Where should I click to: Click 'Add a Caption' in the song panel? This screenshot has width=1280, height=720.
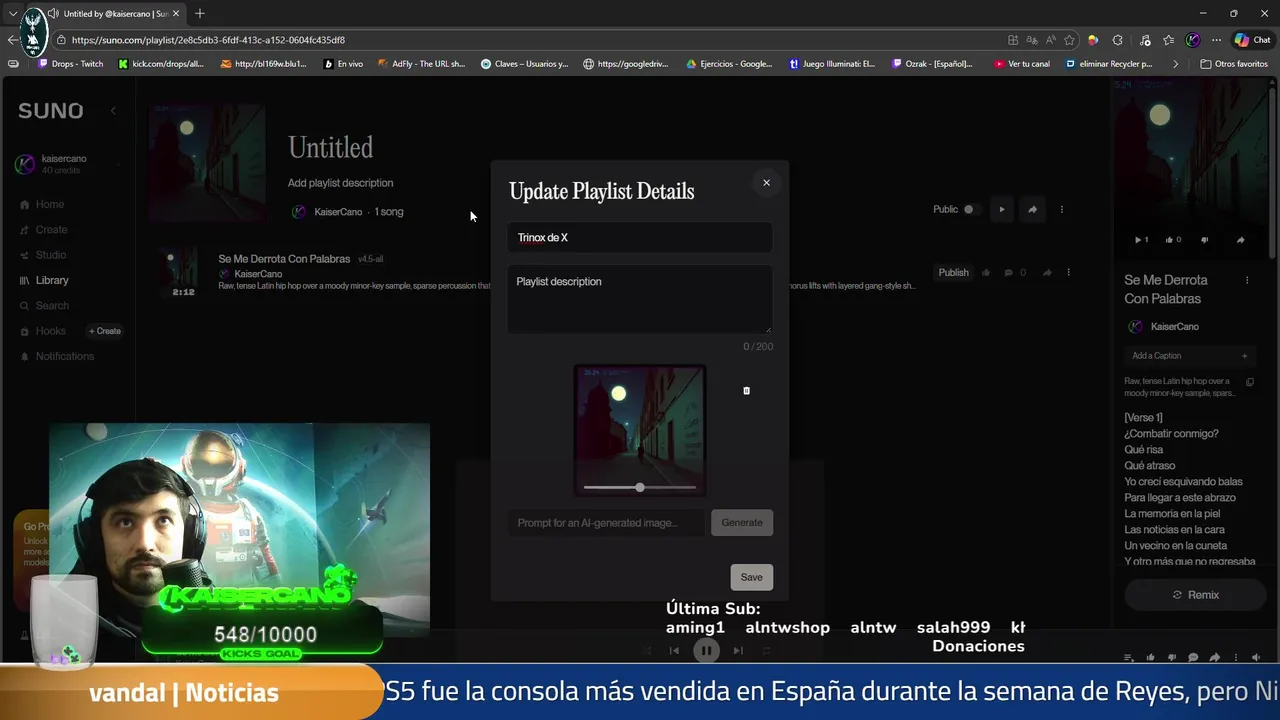click(x=1188, y=356)
